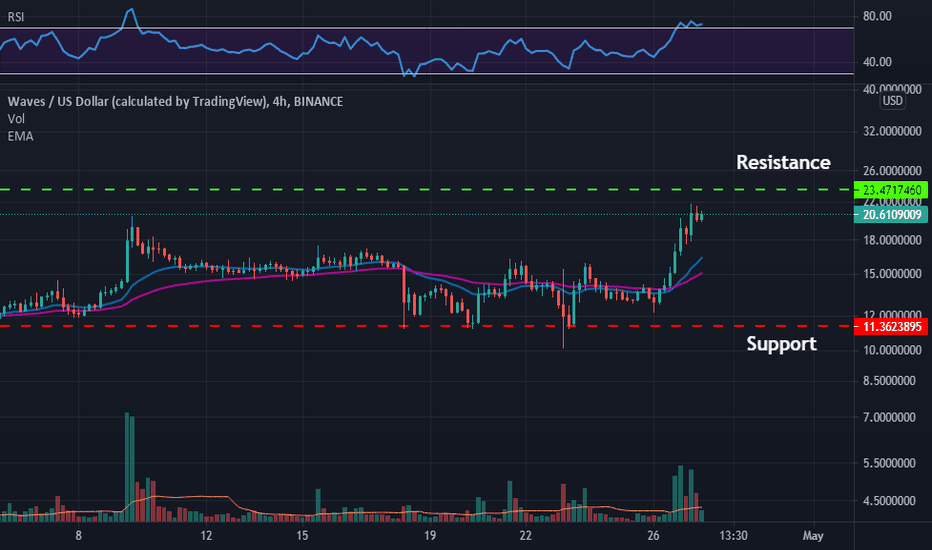Click the 26.0000000 price scale value
The height and width of the screenshot is (550, 932).
click(x=892, y=171)
